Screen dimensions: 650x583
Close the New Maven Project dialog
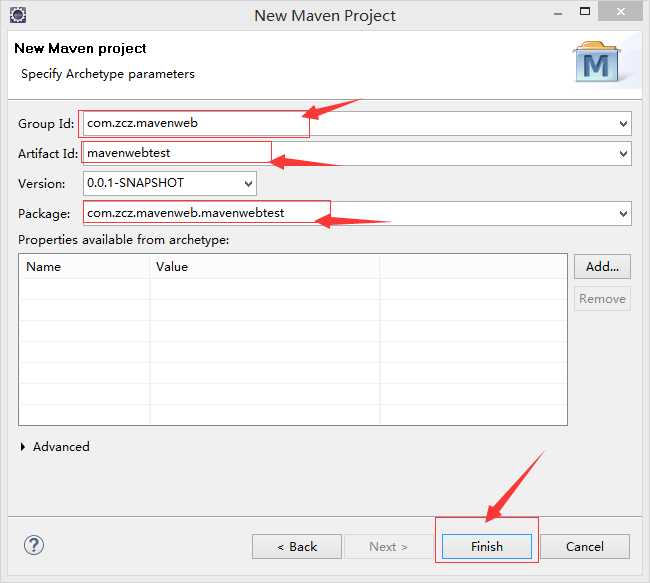tap(620, 12)
